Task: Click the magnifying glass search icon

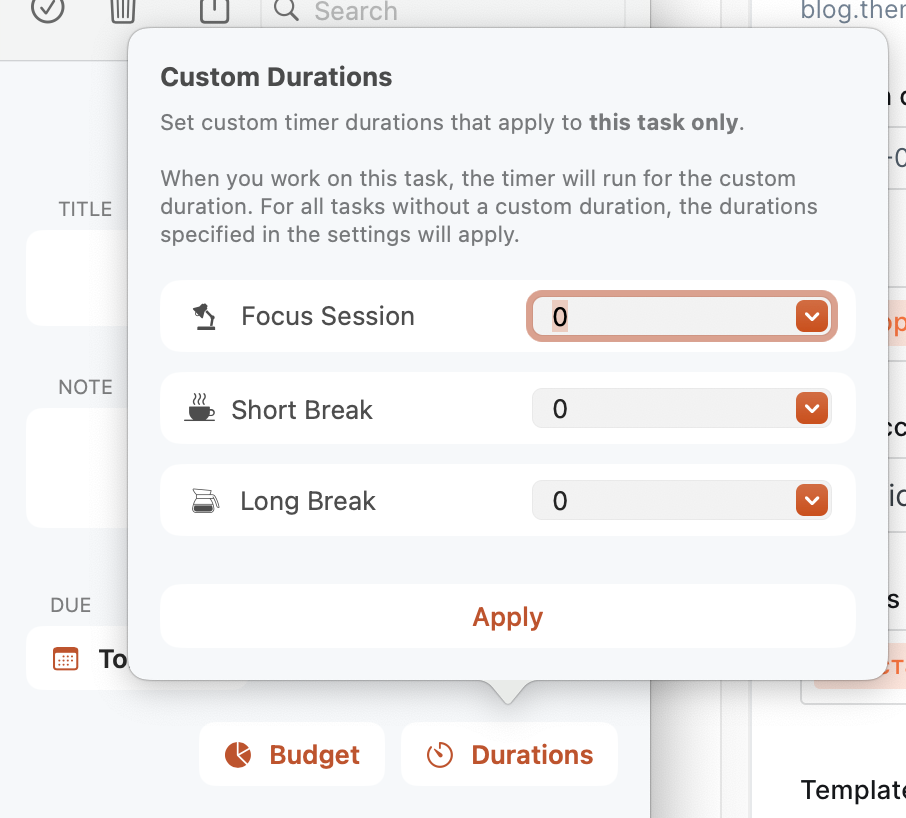Action: coord(286,11)
